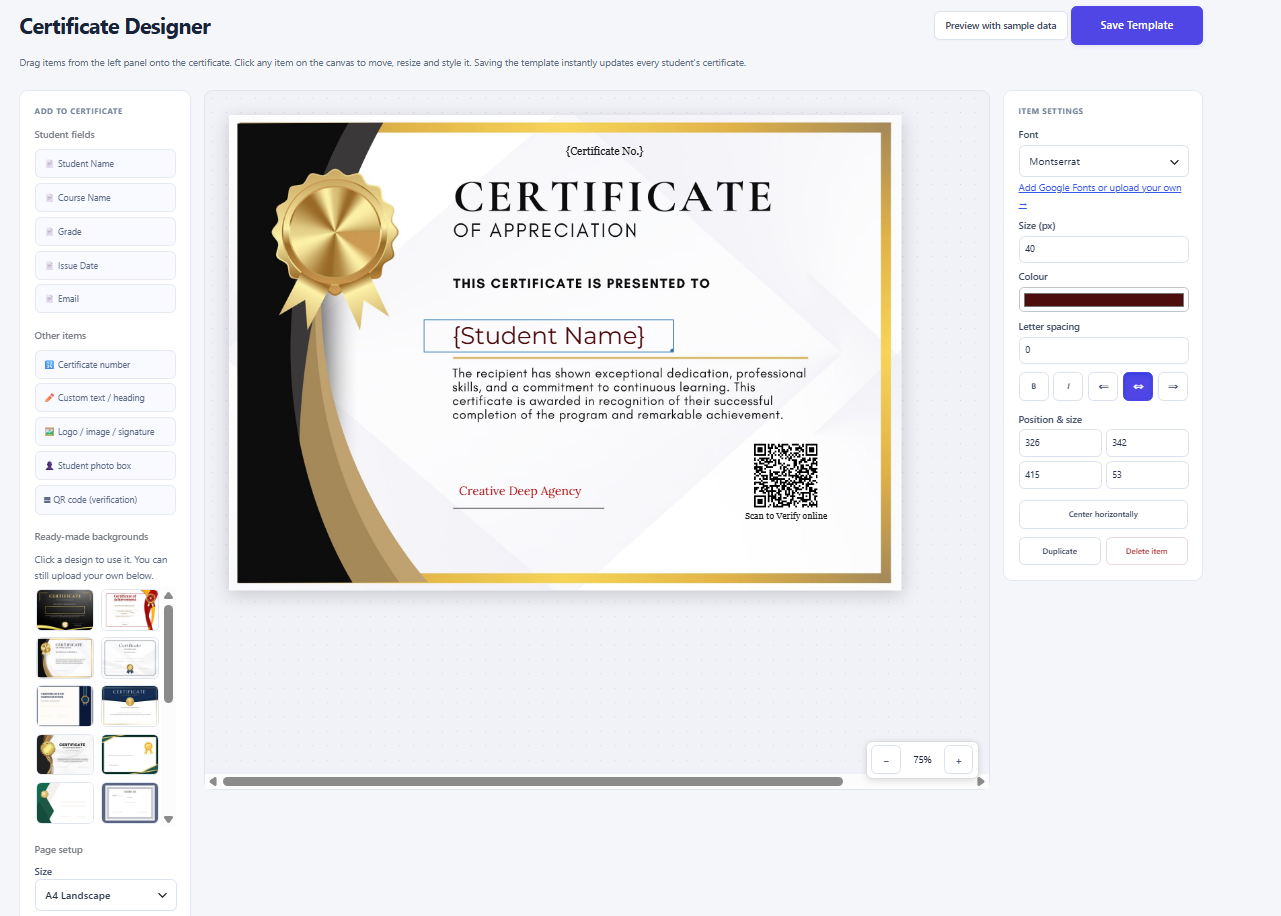
Task: Zoom in the canvas with plus button
Action: (958, 760)
